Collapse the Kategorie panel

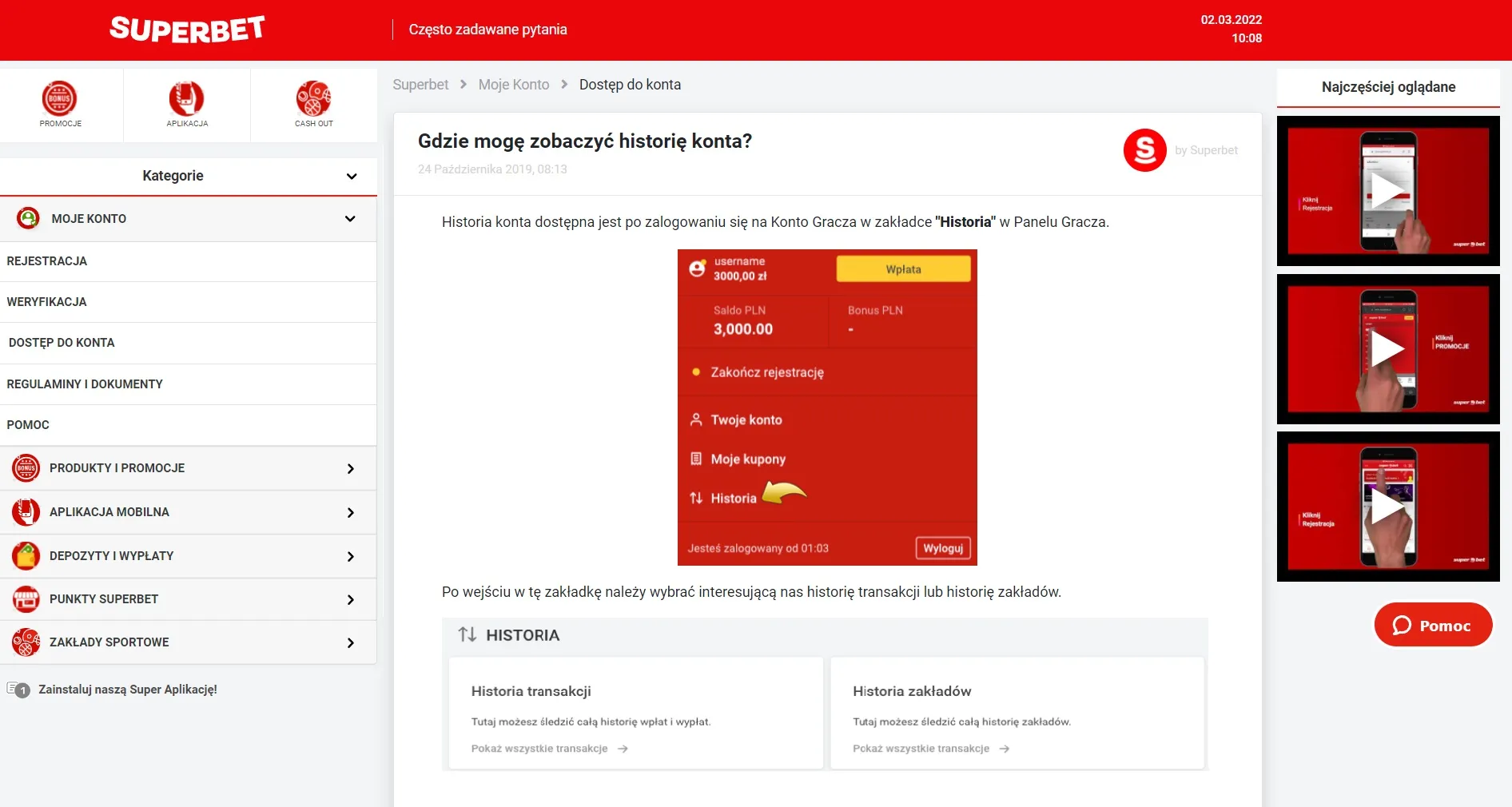click(352, 177)
